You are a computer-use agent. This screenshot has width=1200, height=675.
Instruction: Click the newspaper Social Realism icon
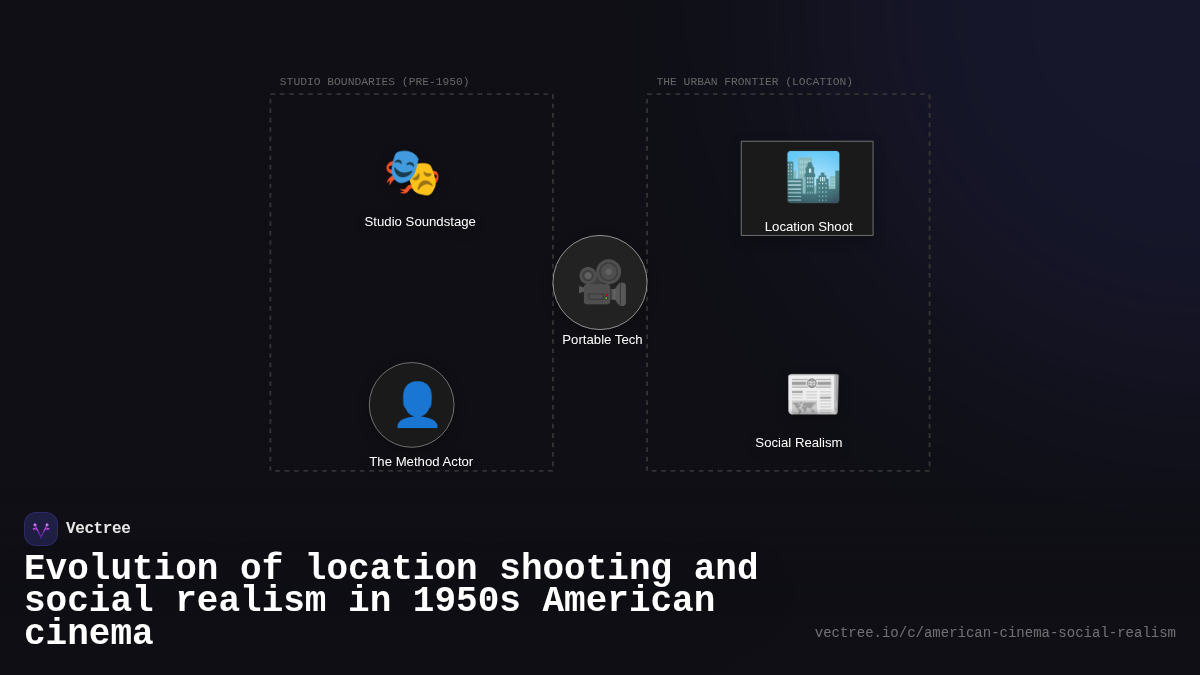coord(812,393)
